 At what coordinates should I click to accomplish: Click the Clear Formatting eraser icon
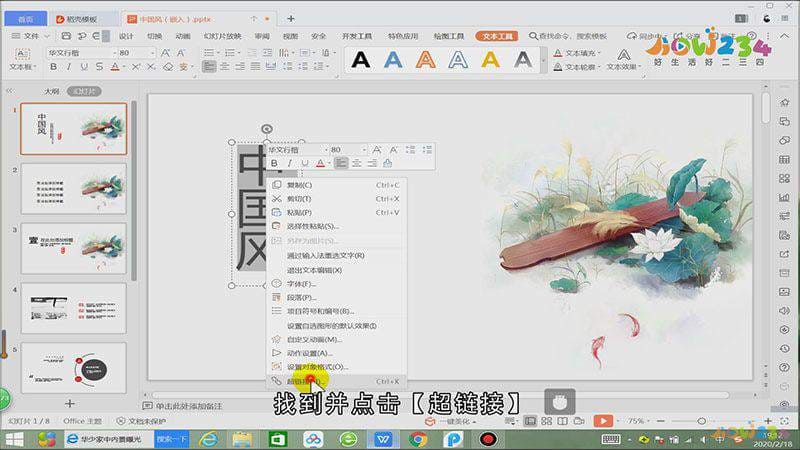(168, 67)
